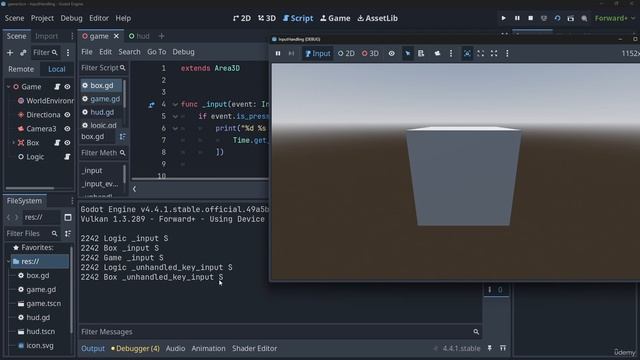Activate the select tool in game window

407,53
